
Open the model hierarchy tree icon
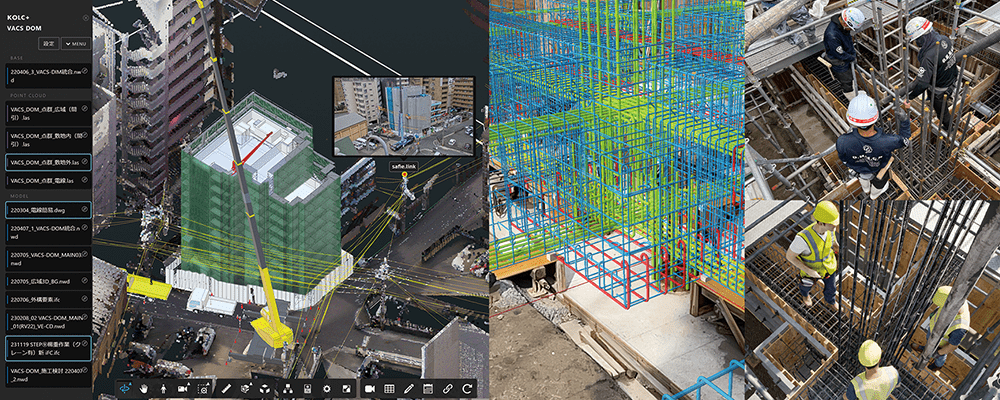point(286,388)
